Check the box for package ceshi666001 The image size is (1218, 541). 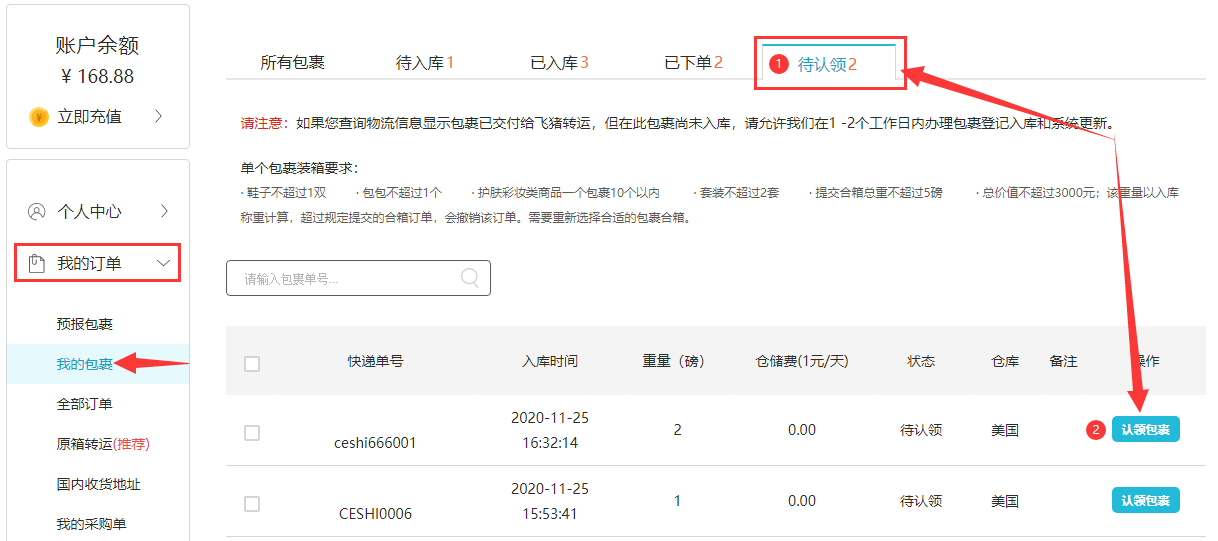tap(252, 432)
